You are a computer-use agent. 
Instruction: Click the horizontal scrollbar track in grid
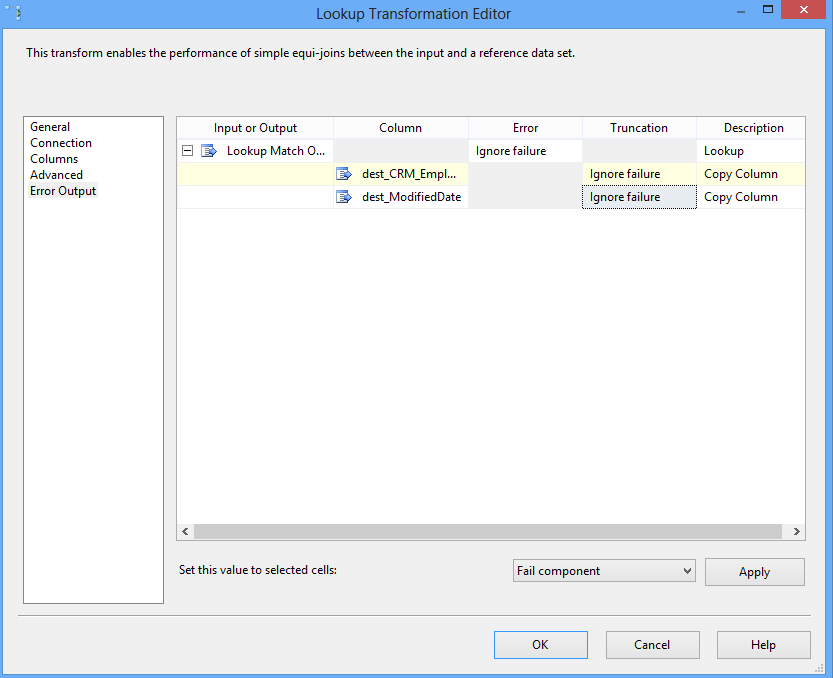click(488, 531)
